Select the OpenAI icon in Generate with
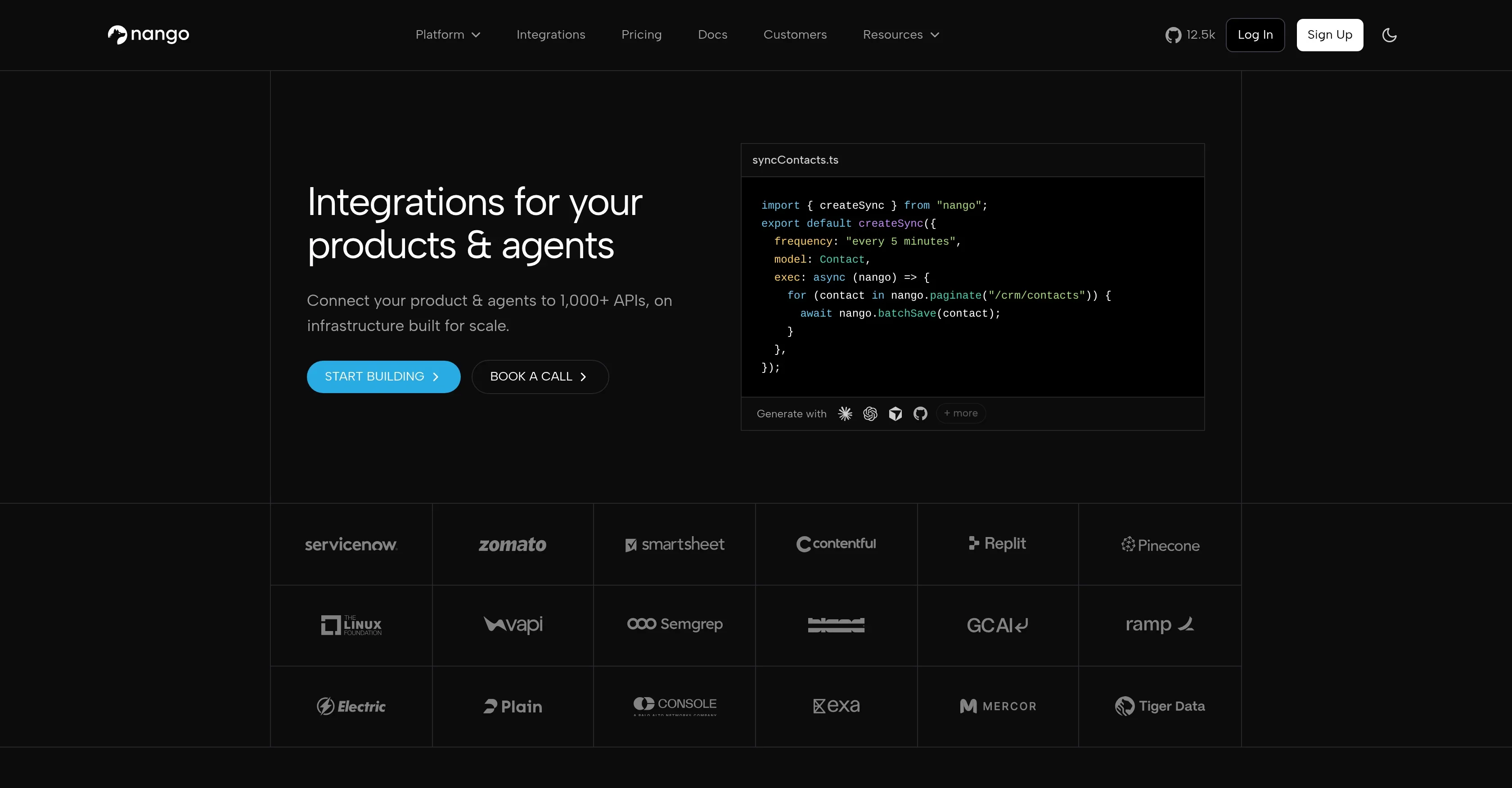The image size is (1512, 788). coord(870,414)
